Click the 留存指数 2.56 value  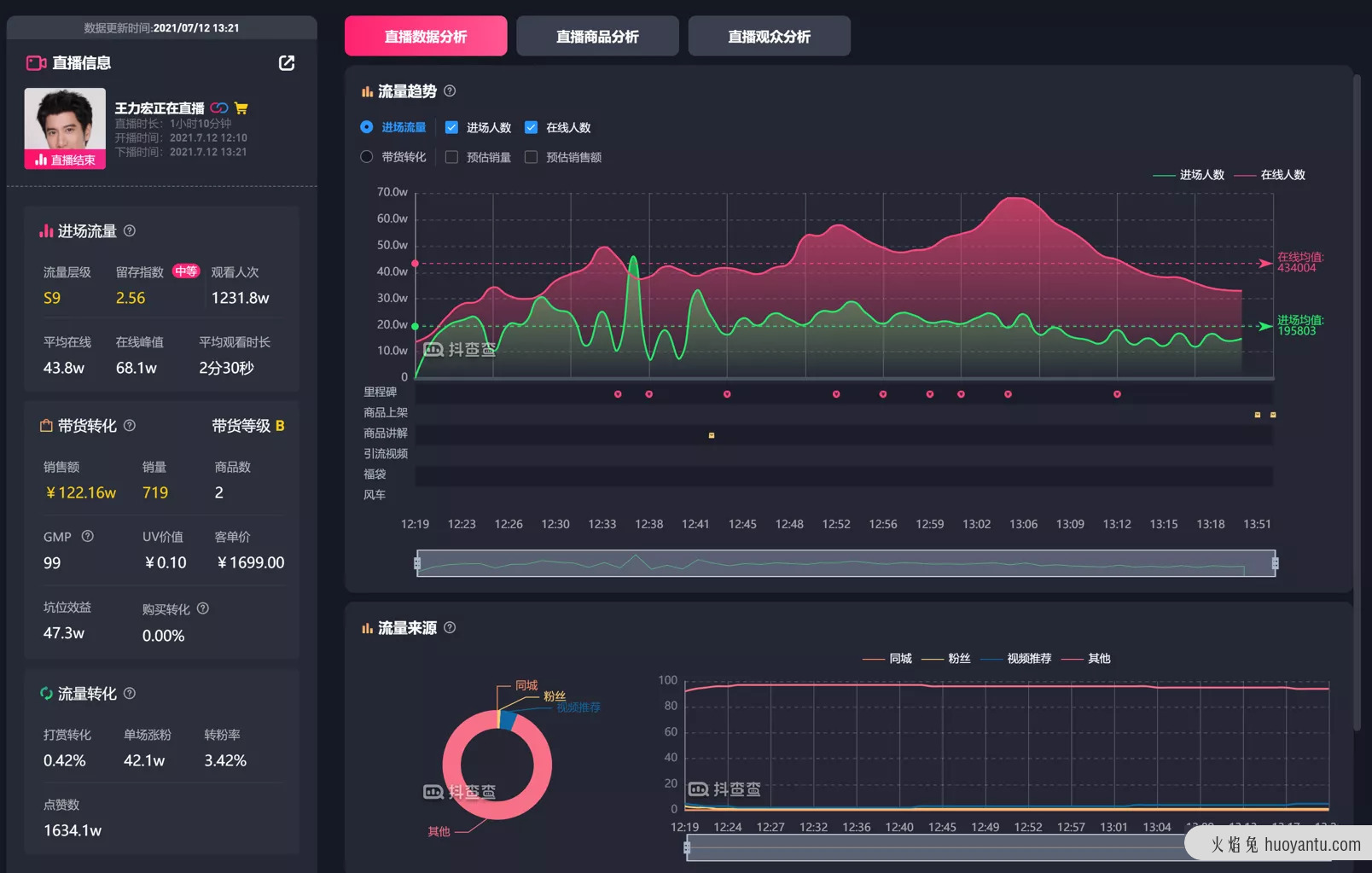pyautogui.click(x=131, y=298)
